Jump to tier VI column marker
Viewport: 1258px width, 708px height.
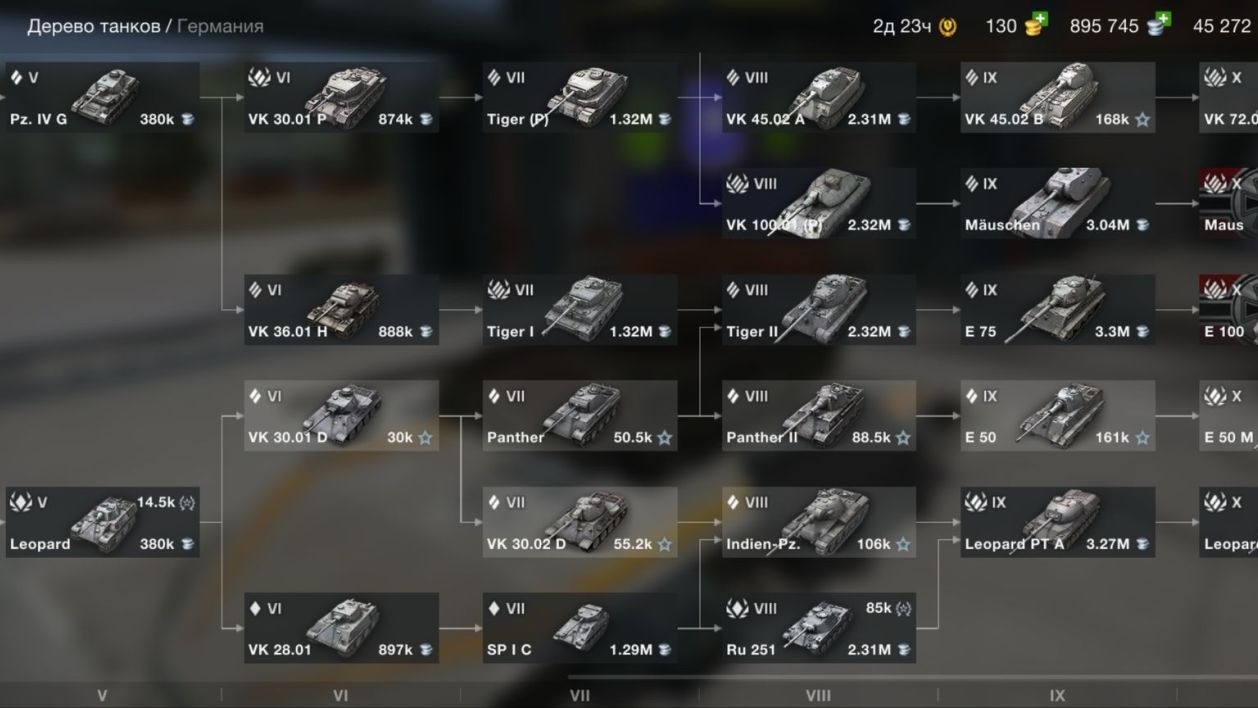(340, 695)
